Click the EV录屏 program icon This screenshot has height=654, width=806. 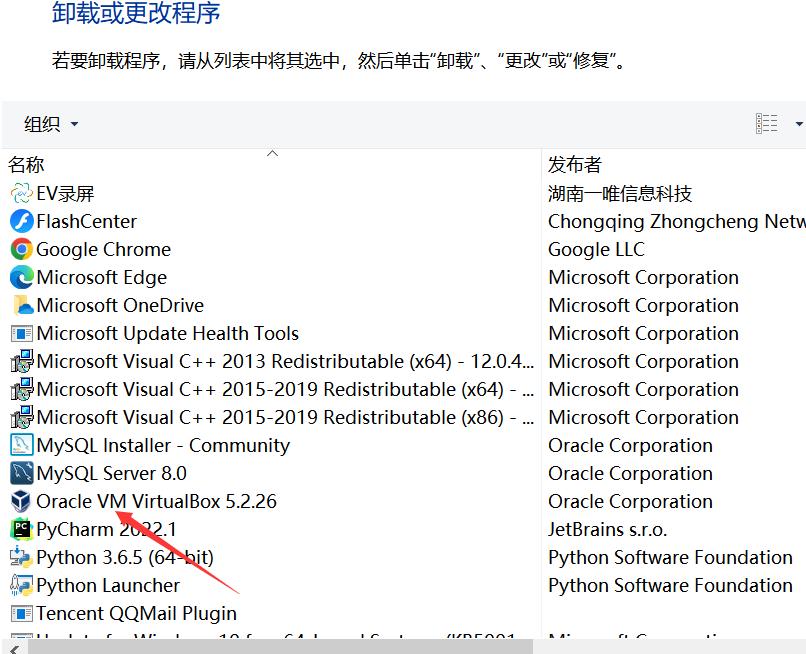click(22, 193)
